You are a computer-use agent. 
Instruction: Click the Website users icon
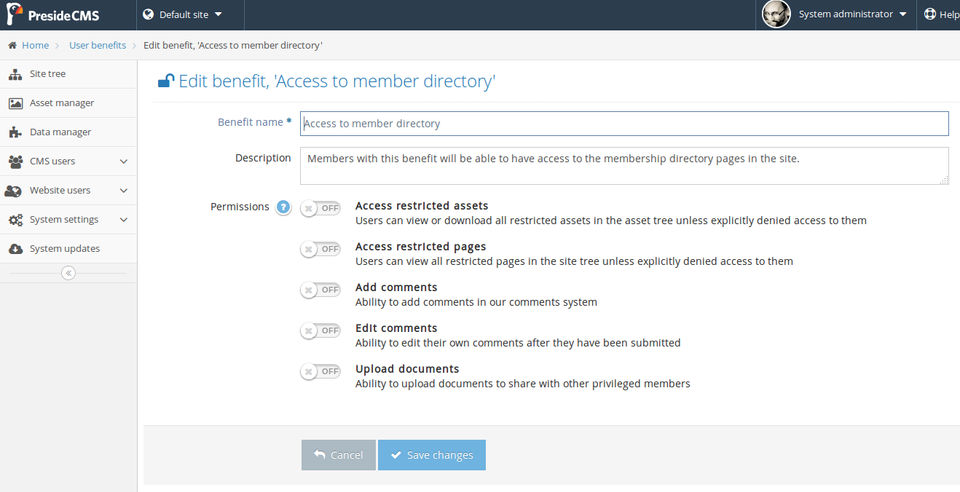pos(13,191)
